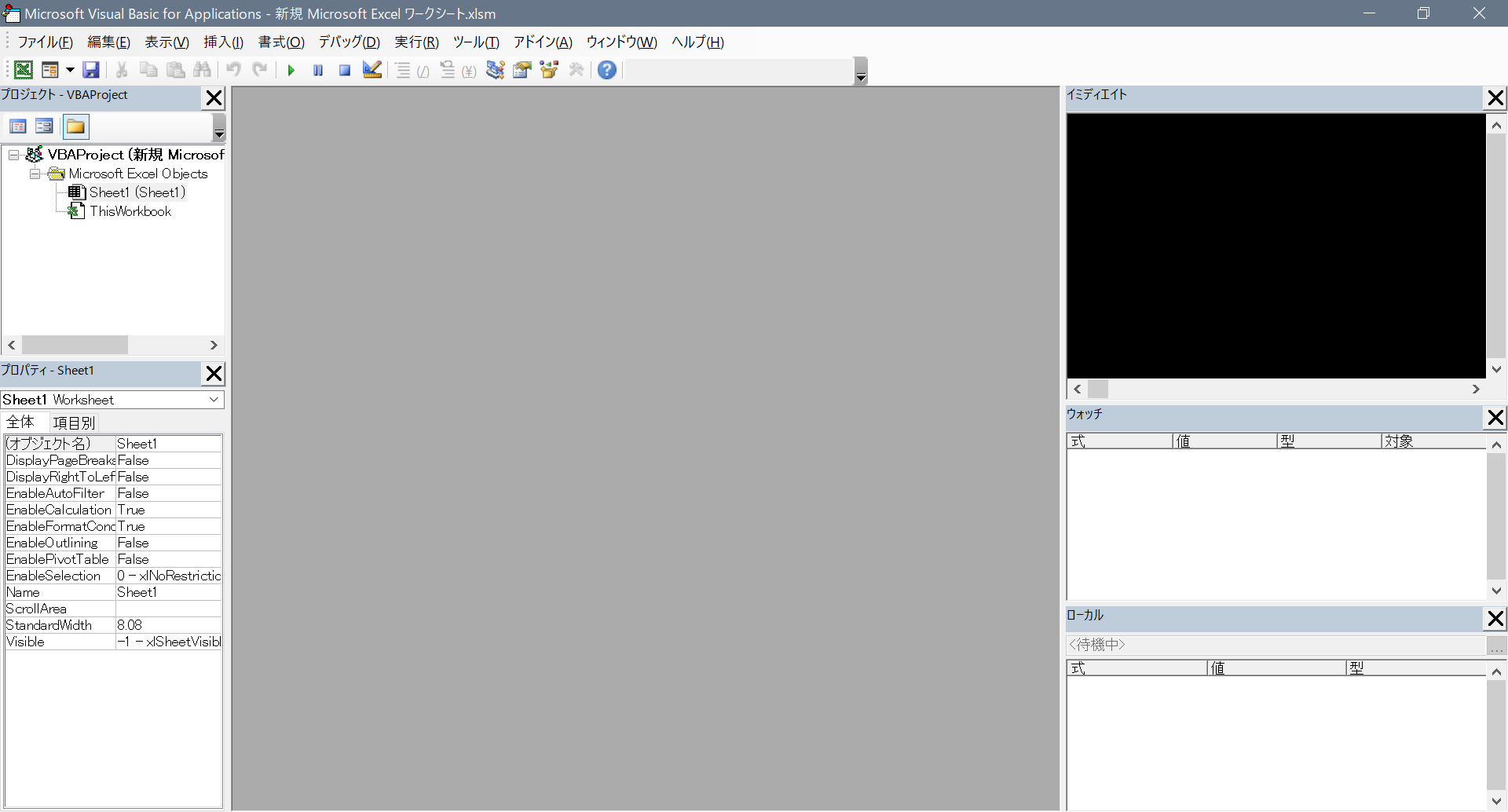The image size is (1508, 812).
Task: Open the デバッグ menu
Action: 349,42
